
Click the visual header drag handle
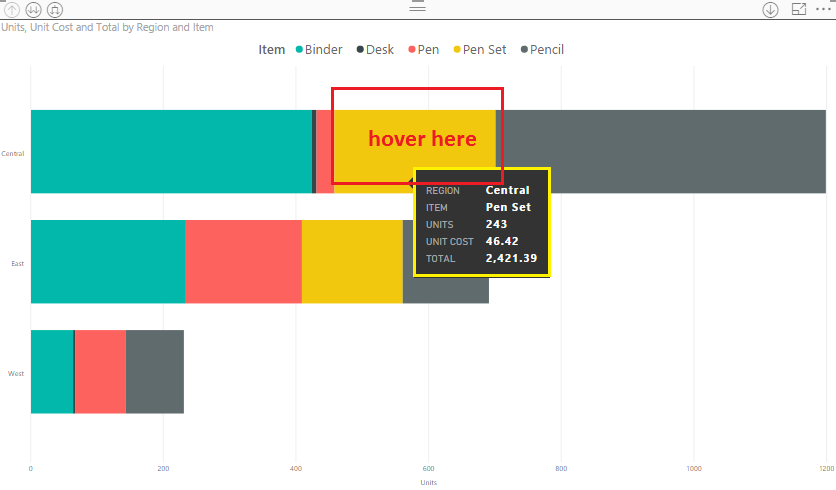coord(417,6)
